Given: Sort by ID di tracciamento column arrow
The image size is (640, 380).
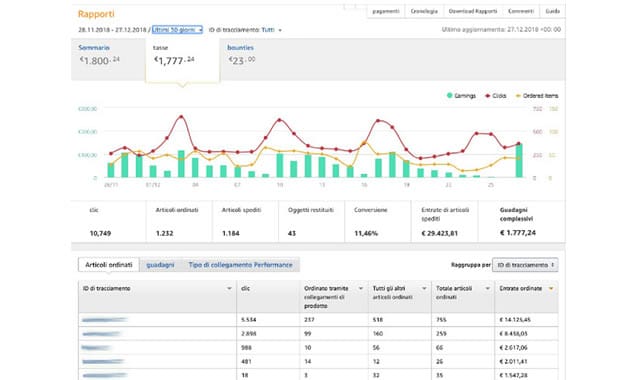Looking at the screenshot, I should [229, 289].
